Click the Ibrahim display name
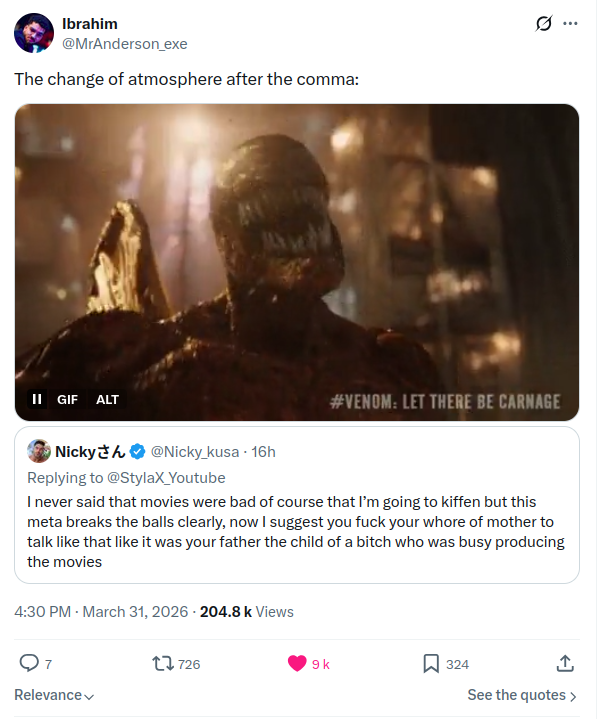603x719 pixels. pyautogui.click(x=90, y=24)
